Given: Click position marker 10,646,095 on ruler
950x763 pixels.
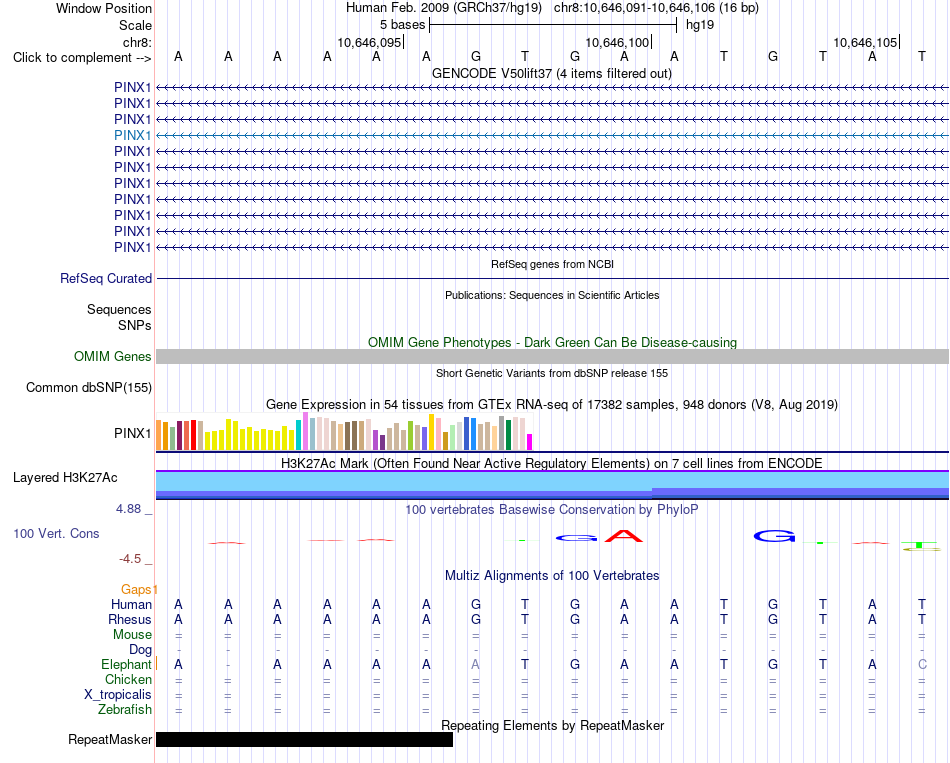Looking at the screenshot, I should 369,42.
